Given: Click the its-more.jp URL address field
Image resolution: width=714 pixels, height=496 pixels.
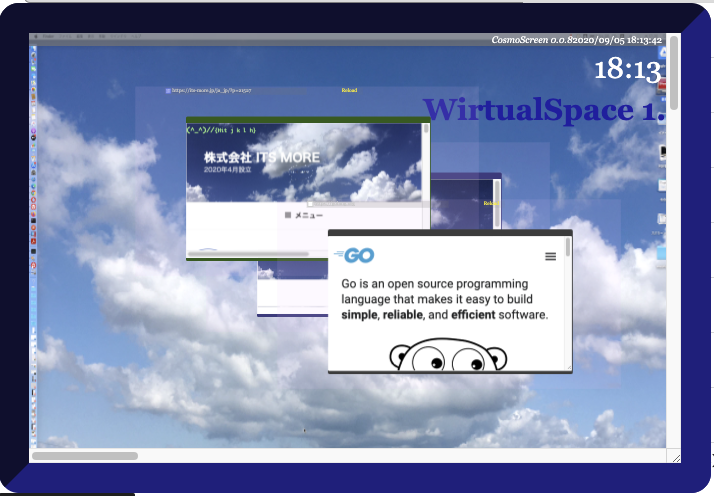Looking at the screenshot, I should tap(211, 90).
